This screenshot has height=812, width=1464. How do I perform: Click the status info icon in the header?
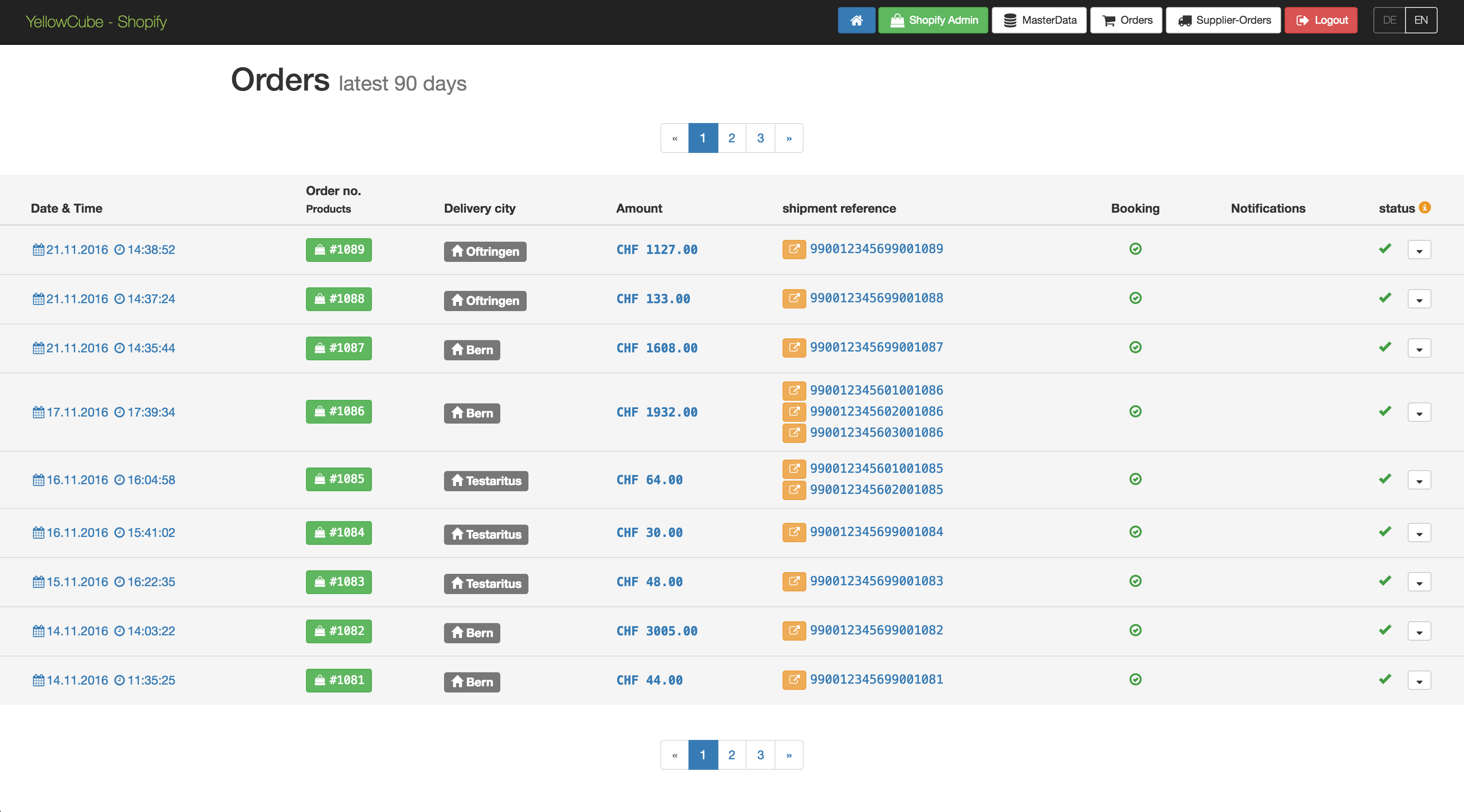click(x=1425, y=207)
